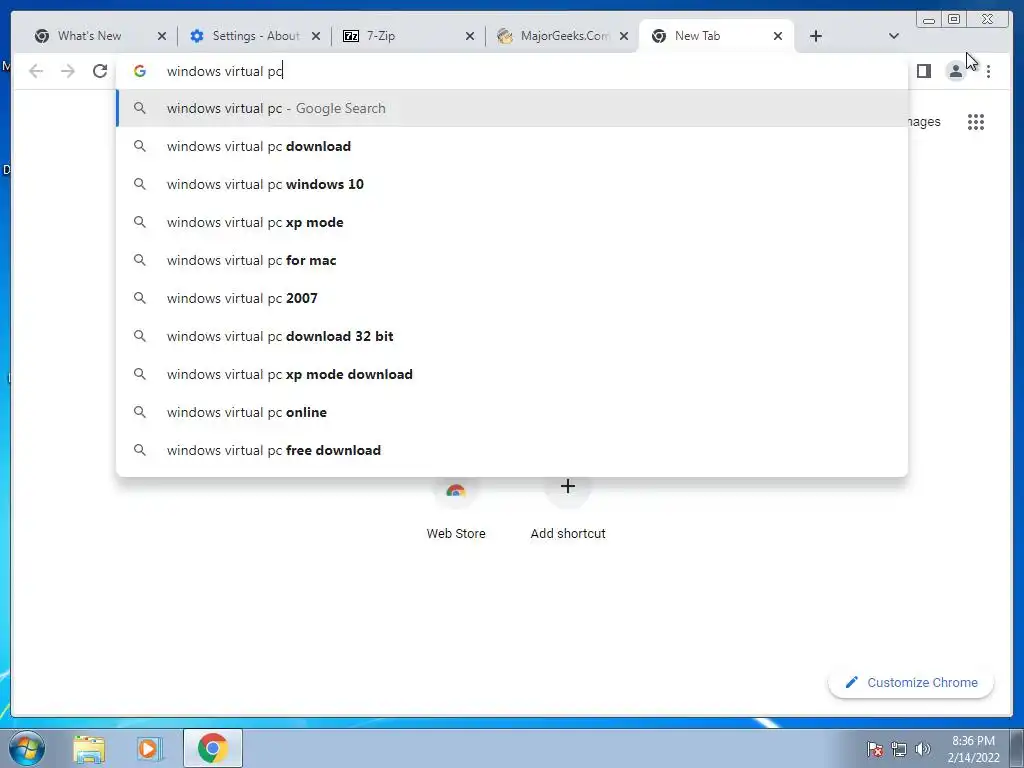The width and height of the screenshot is (1024, 768).
Task: Click the Google icon in the address bar
Action: click(140, 71)
